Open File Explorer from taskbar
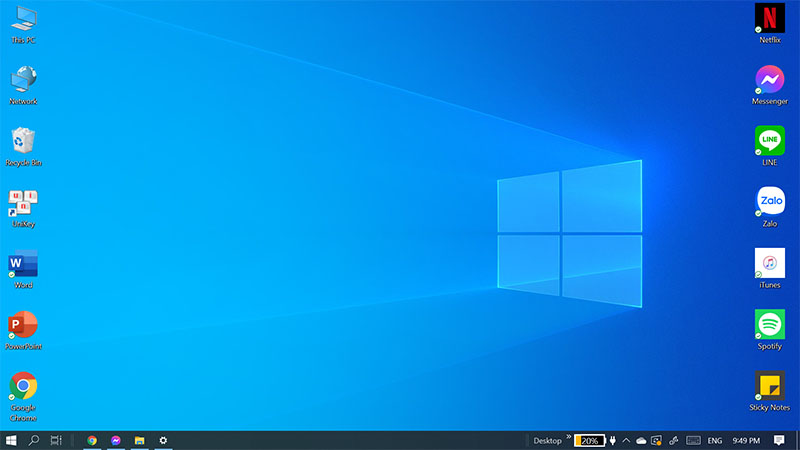The width and height of the screenshot is (800, 450). click(x=139, y=440)
